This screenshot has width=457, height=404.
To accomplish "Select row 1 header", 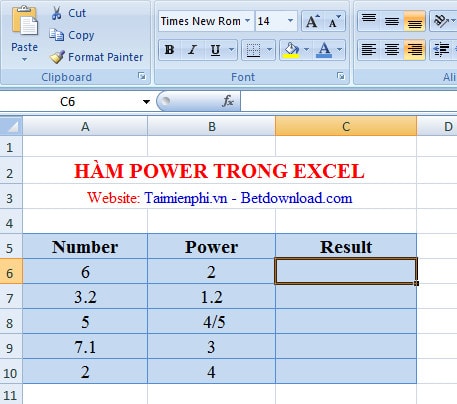I will [11, 147].
